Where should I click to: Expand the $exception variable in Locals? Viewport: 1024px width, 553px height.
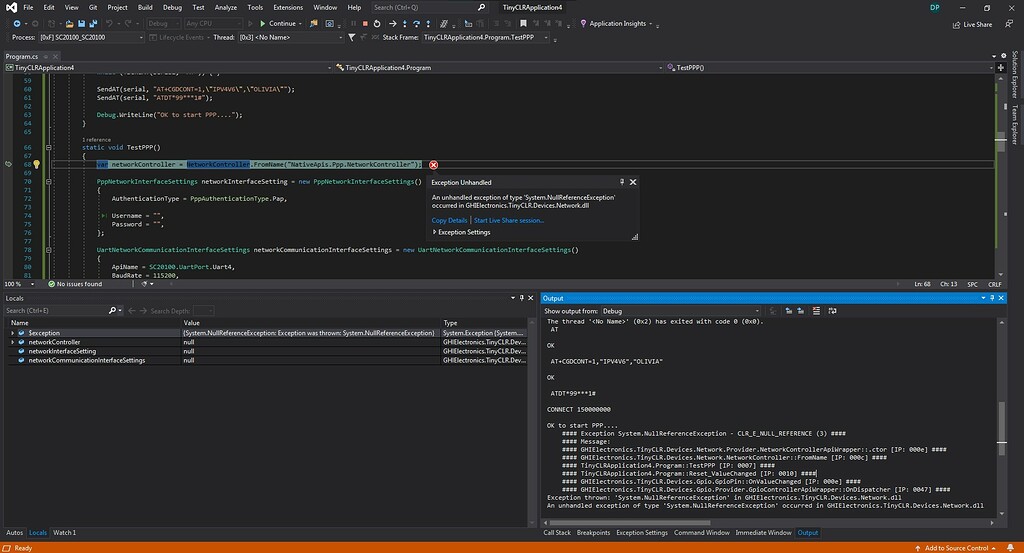point(13,333)
